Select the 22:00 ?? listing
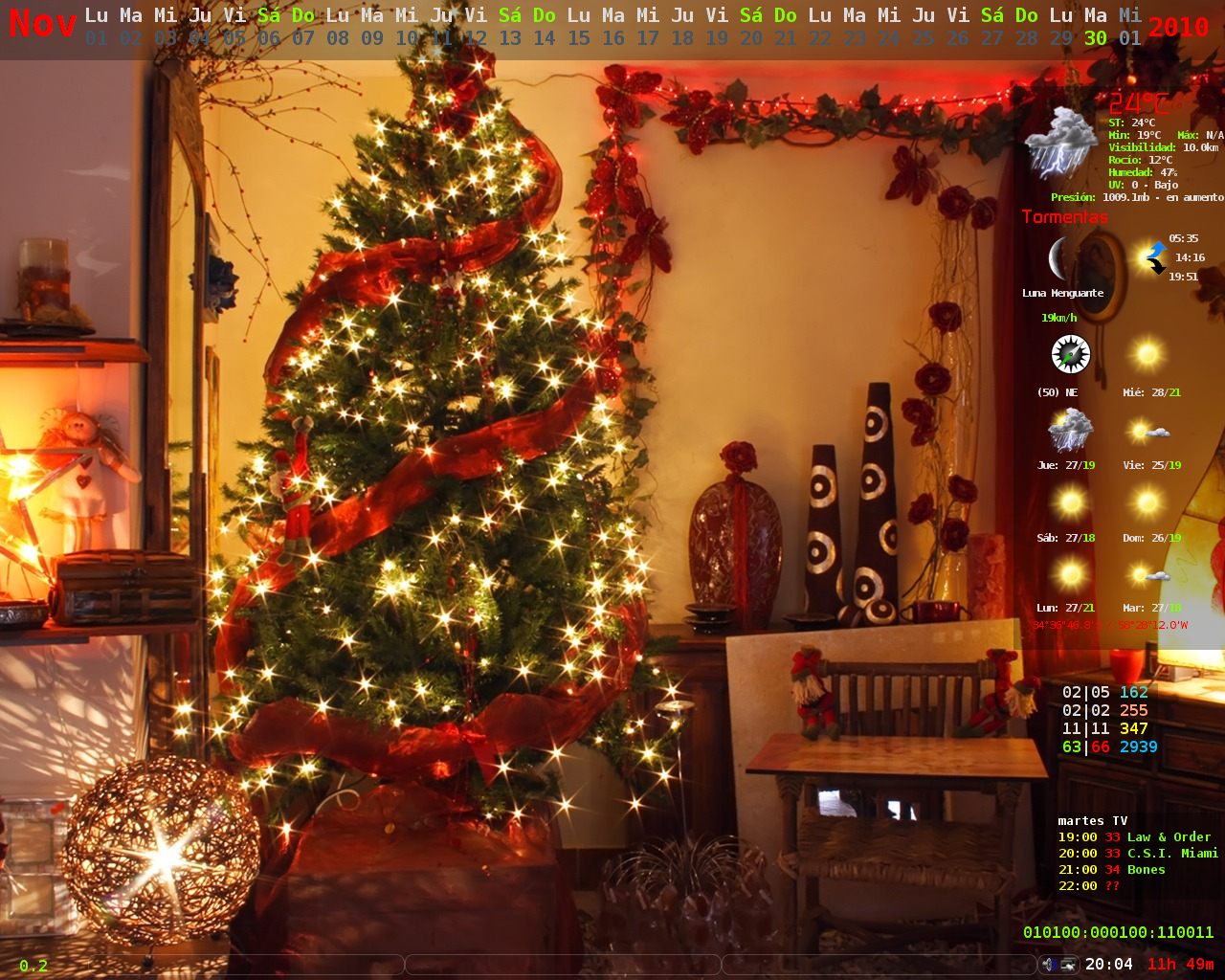1225x980 pixels. 1088,885
